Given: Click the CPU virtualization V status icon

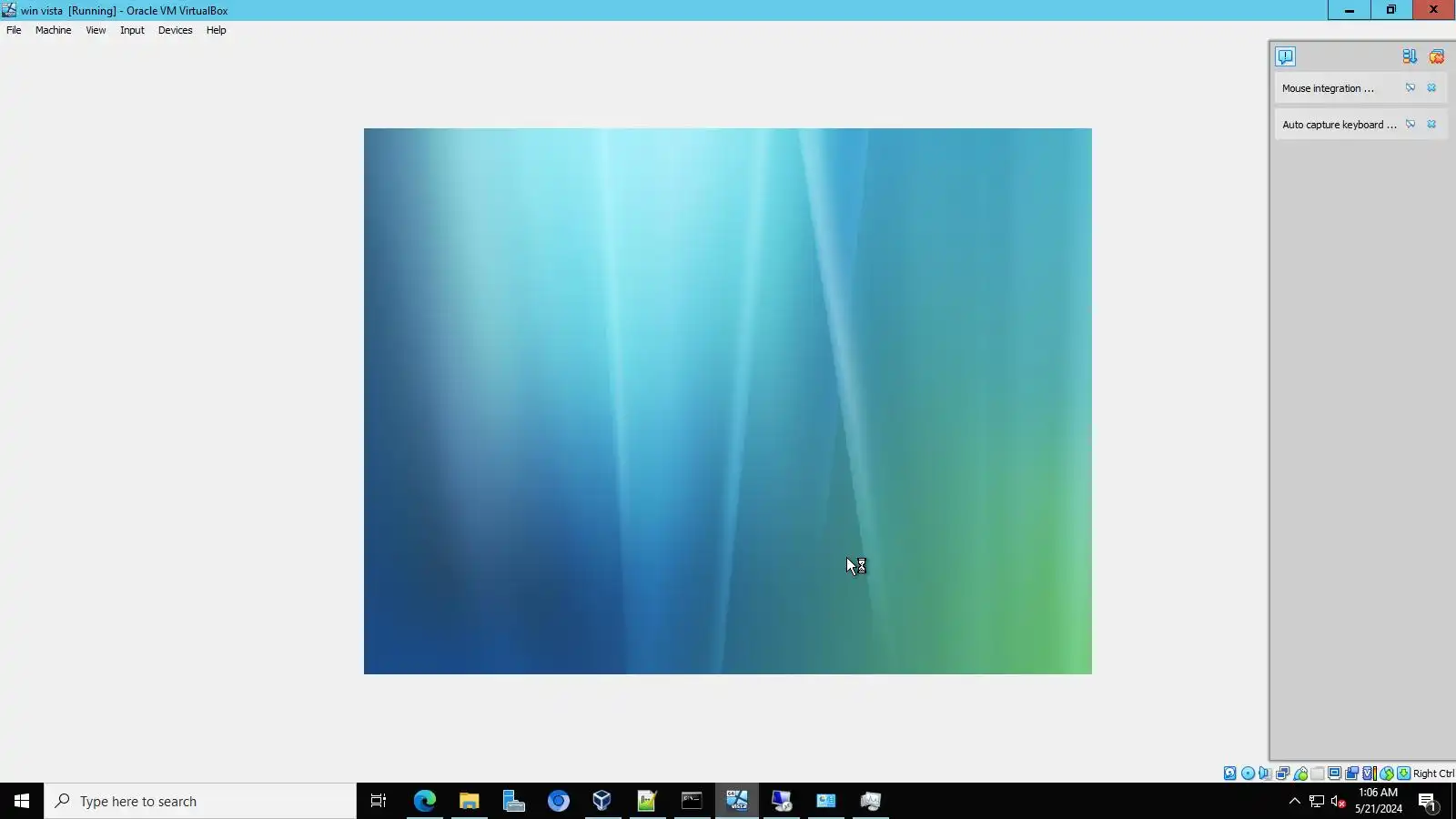Looking at the screenshot, I should (1369, 773).
